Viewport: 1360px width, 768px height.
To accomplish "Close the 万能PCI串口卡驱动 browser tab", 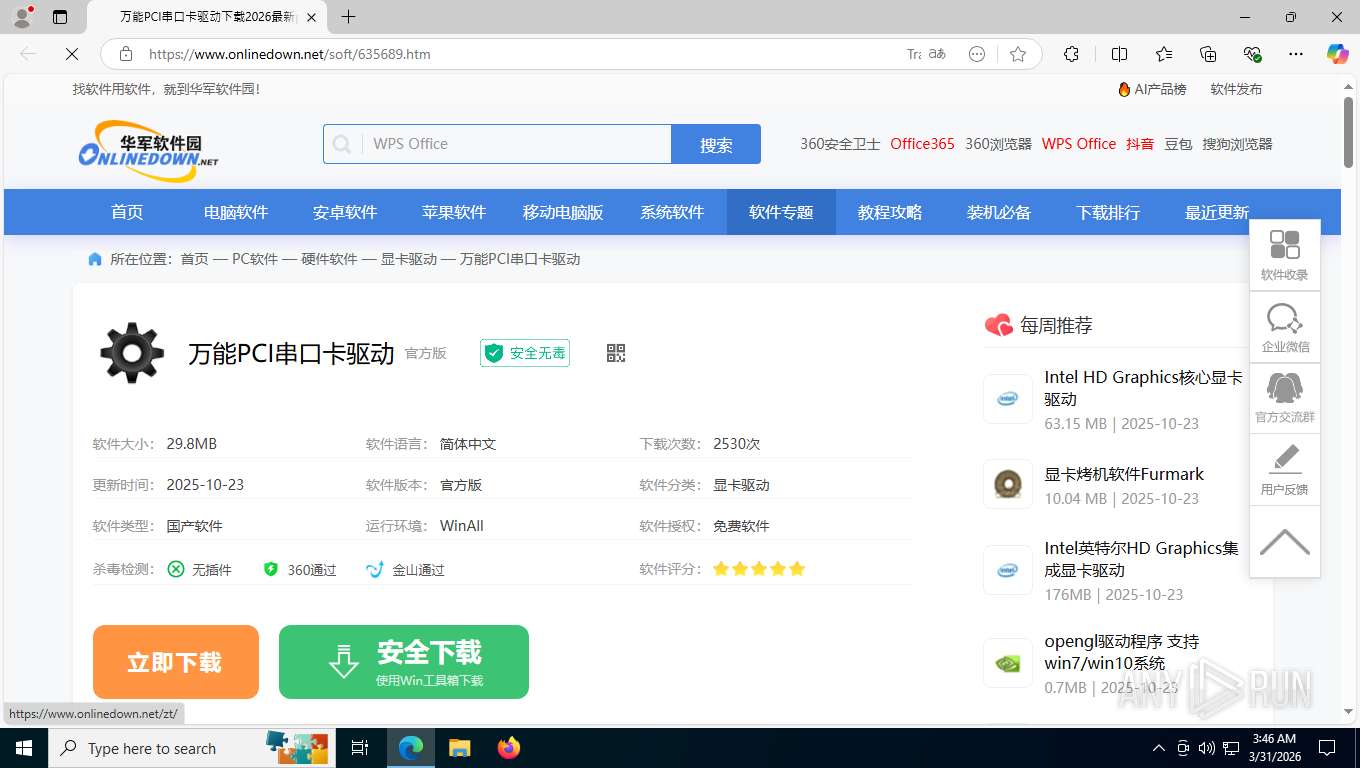I will pos(311,17).
